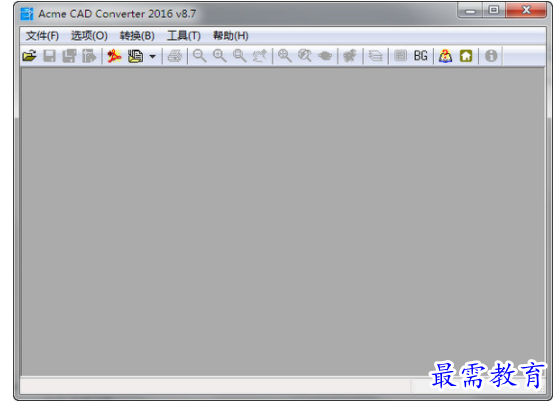Open the 文件(F) menu
This screenshot has width=553, height=407.
[x=42, y=36]
